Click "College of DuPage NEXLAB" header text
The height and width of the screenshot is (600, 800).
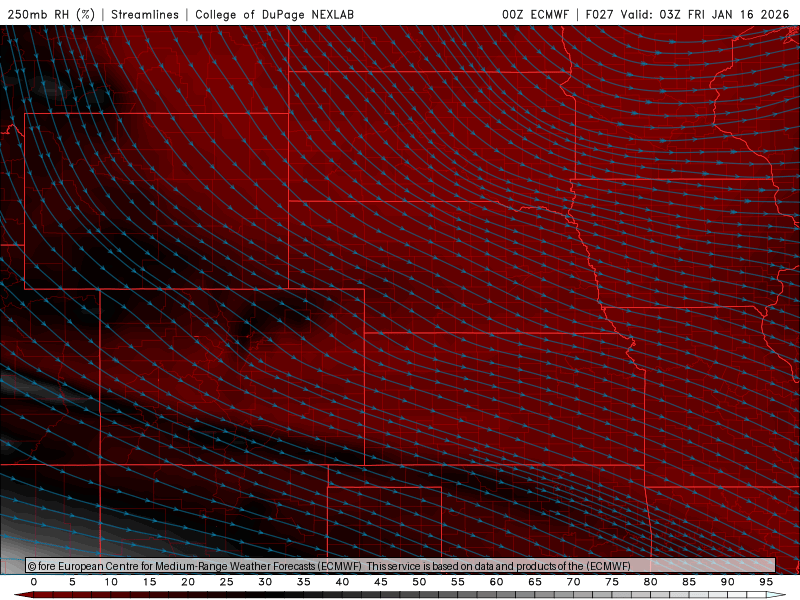click(x=274, y=14)
